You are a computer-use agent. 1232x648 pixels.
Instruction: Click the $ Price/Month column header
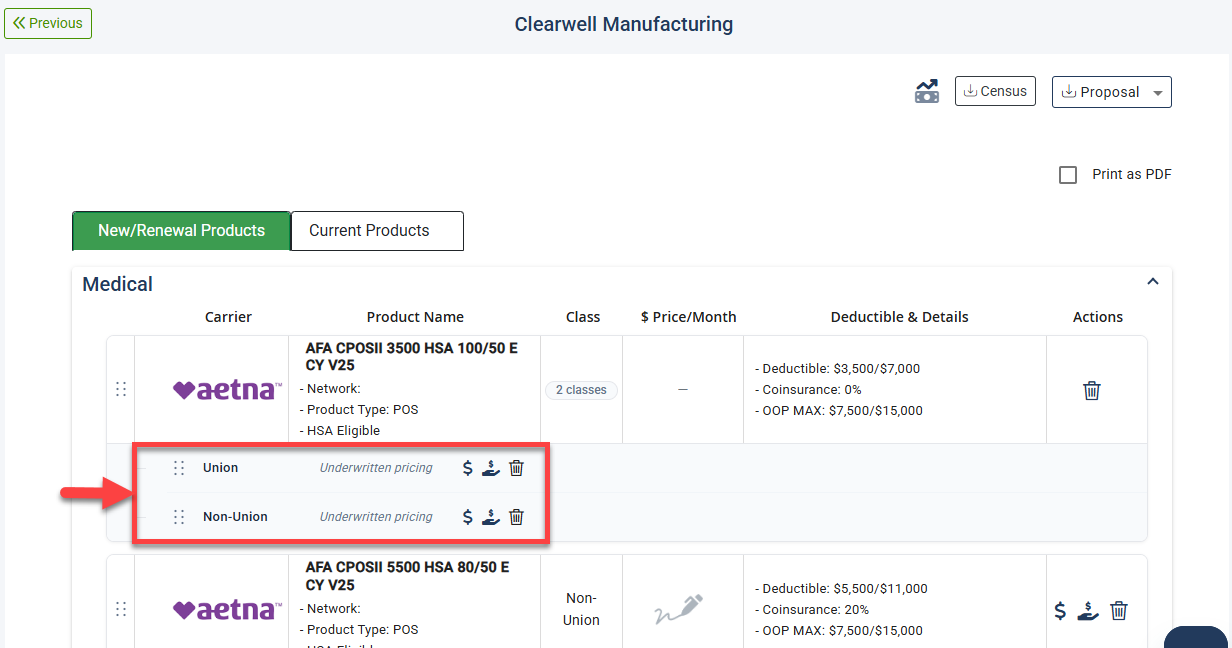(x=688, y=317)
